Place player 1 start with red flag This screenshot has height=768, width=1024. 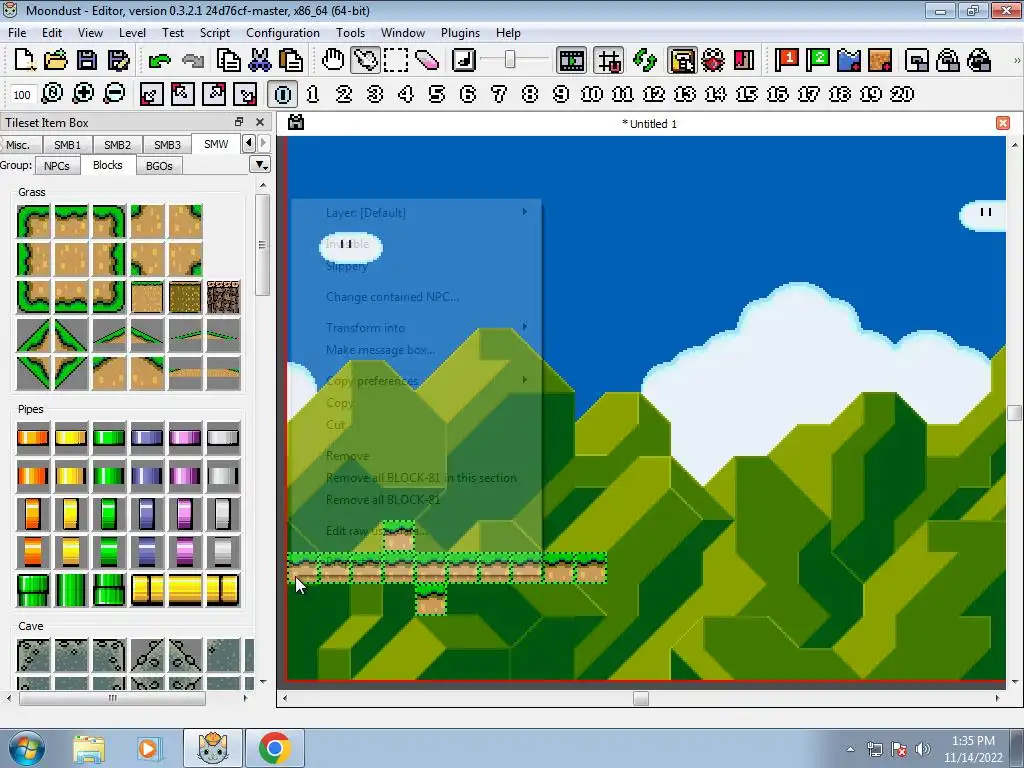(786, 60)
